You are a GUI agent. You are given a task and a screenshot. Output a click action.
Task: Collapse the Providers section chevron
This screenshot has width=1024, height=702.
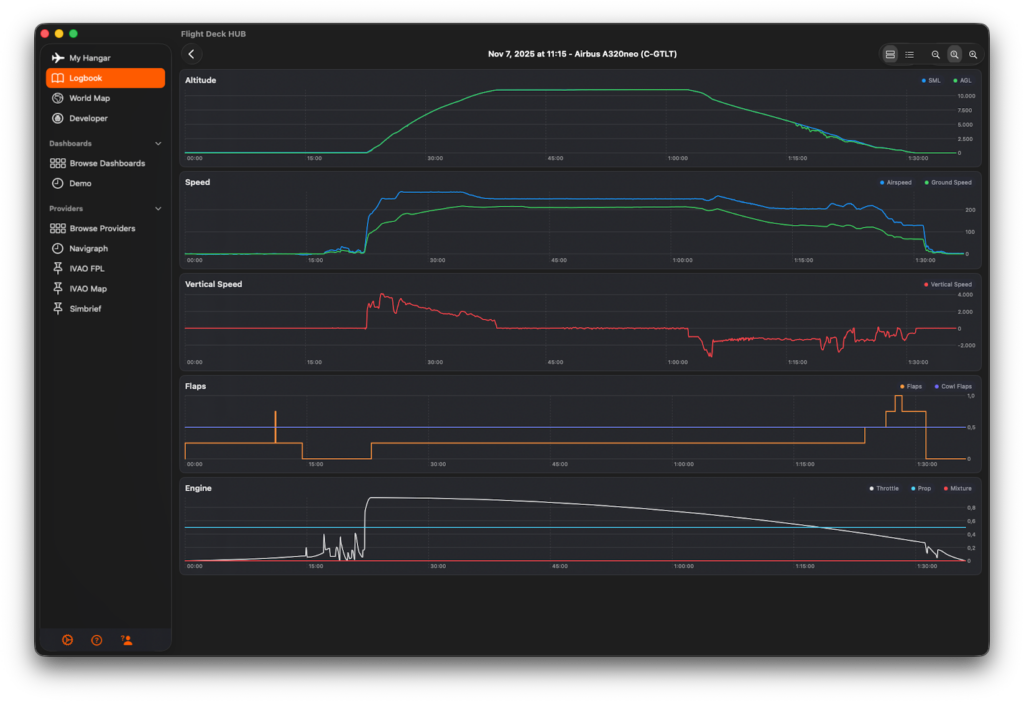(x=158, y=209)
